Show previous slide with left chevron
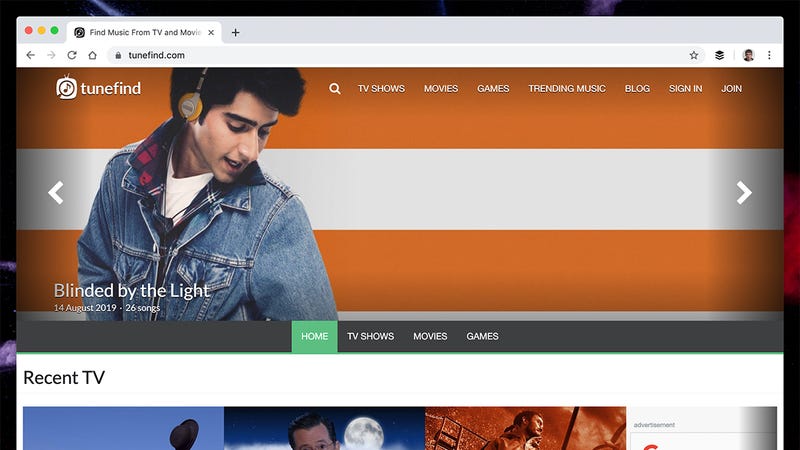The image size is (800, 450). [x=56, y=193]
